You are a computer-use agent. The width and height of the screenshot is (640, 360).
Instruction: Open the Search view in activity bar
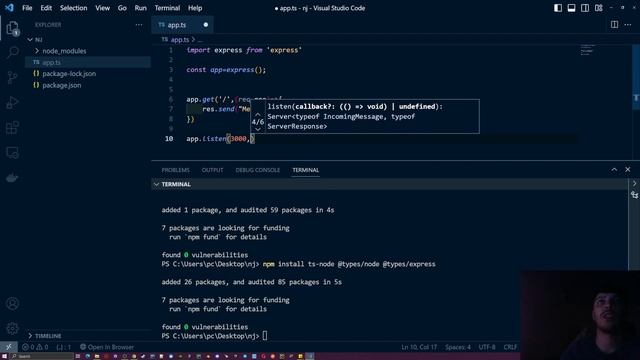click(13, 52)
